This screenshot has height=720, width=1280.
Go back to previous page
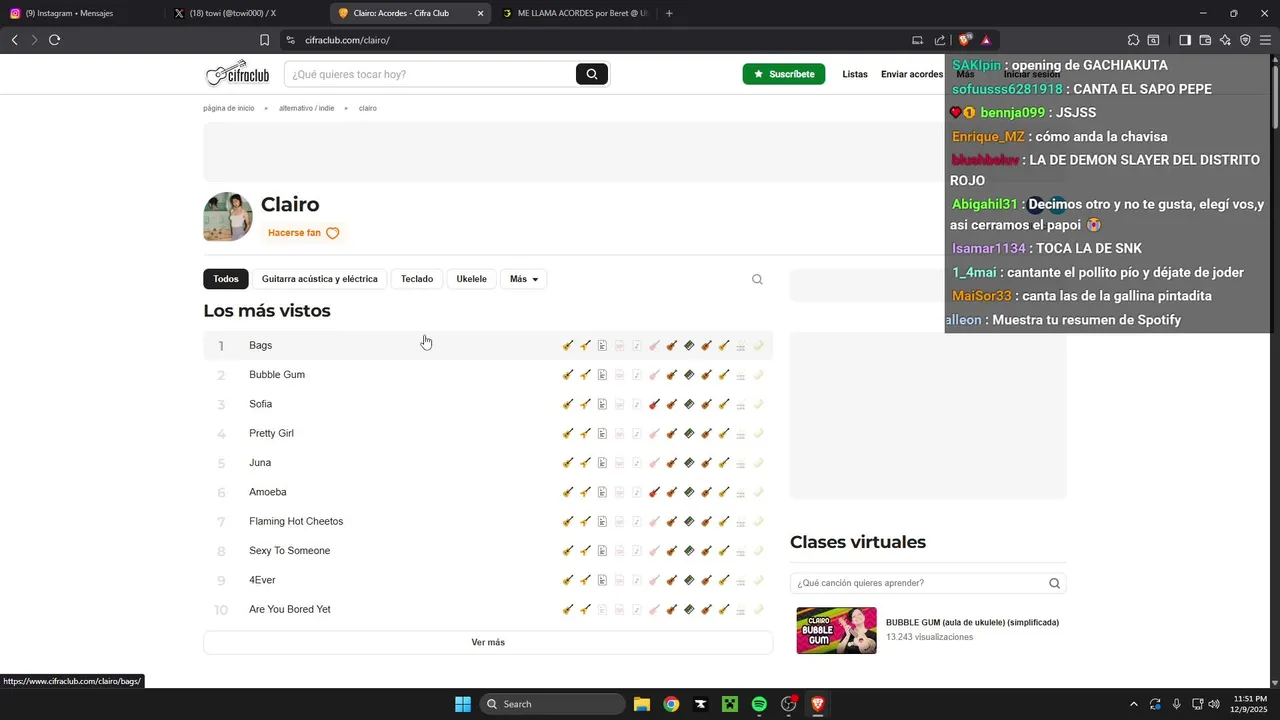tap(14, 40)
